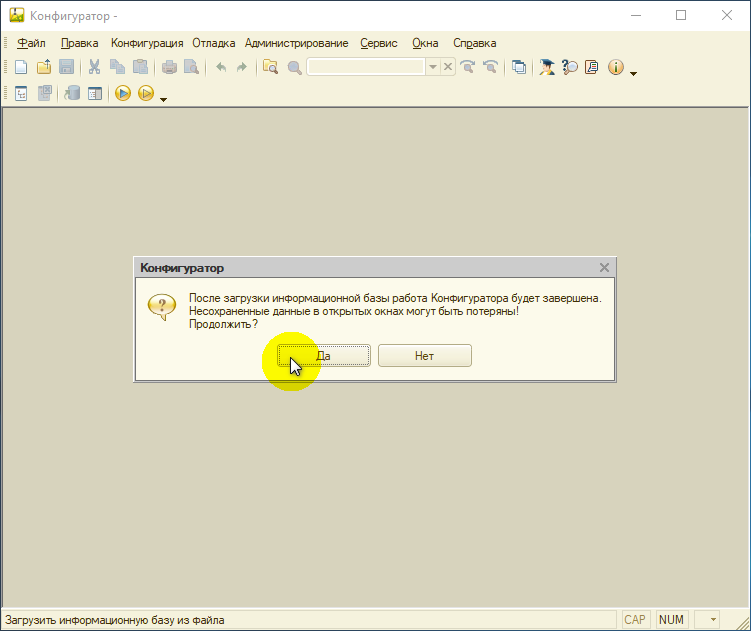
Task: Open the Файл menu
Action: [x=31, y=43]
